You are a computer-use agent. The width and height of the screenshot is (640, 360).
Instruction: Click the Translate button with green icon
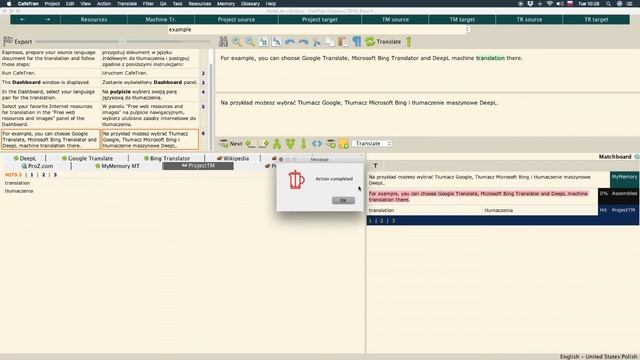(x=383, y=42)
